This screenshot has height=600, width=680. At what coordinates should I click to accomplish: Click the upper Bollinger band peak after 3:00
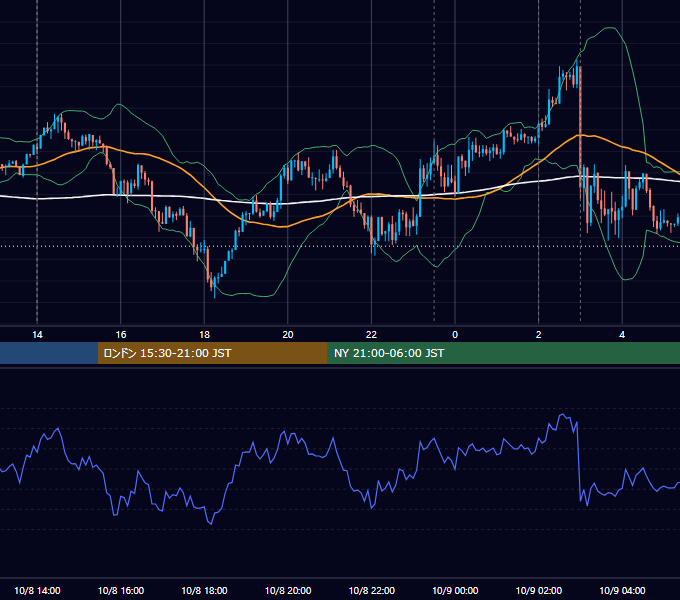click(610, 28)
